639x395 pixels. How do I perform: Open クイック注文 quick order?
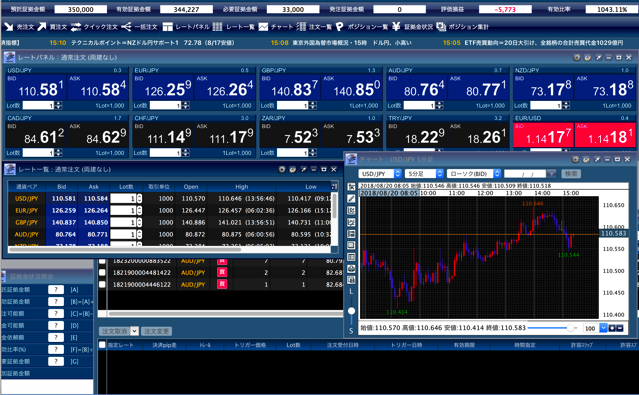94,27
